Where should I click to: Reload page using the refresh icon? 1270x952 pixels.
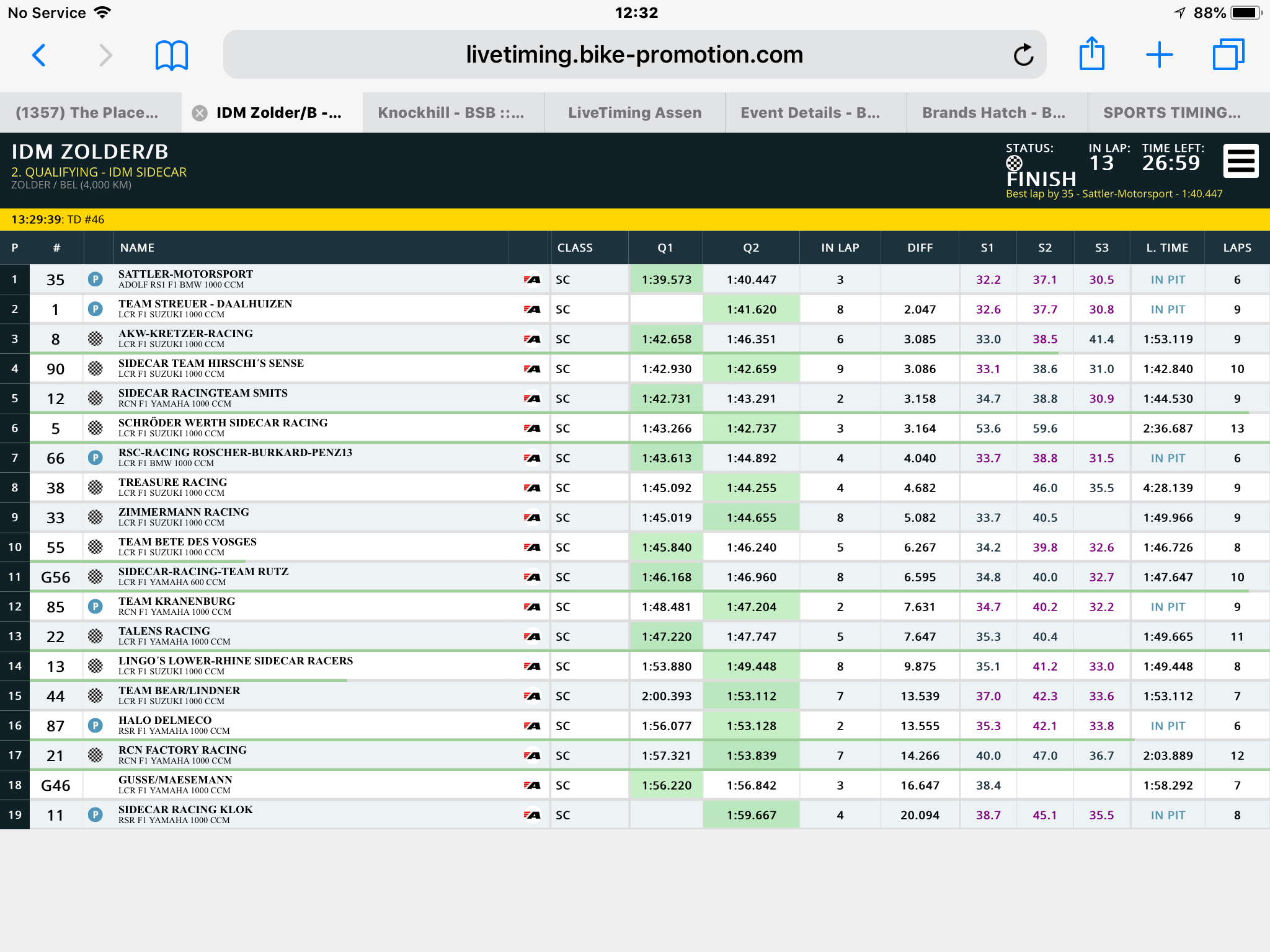1023,55
